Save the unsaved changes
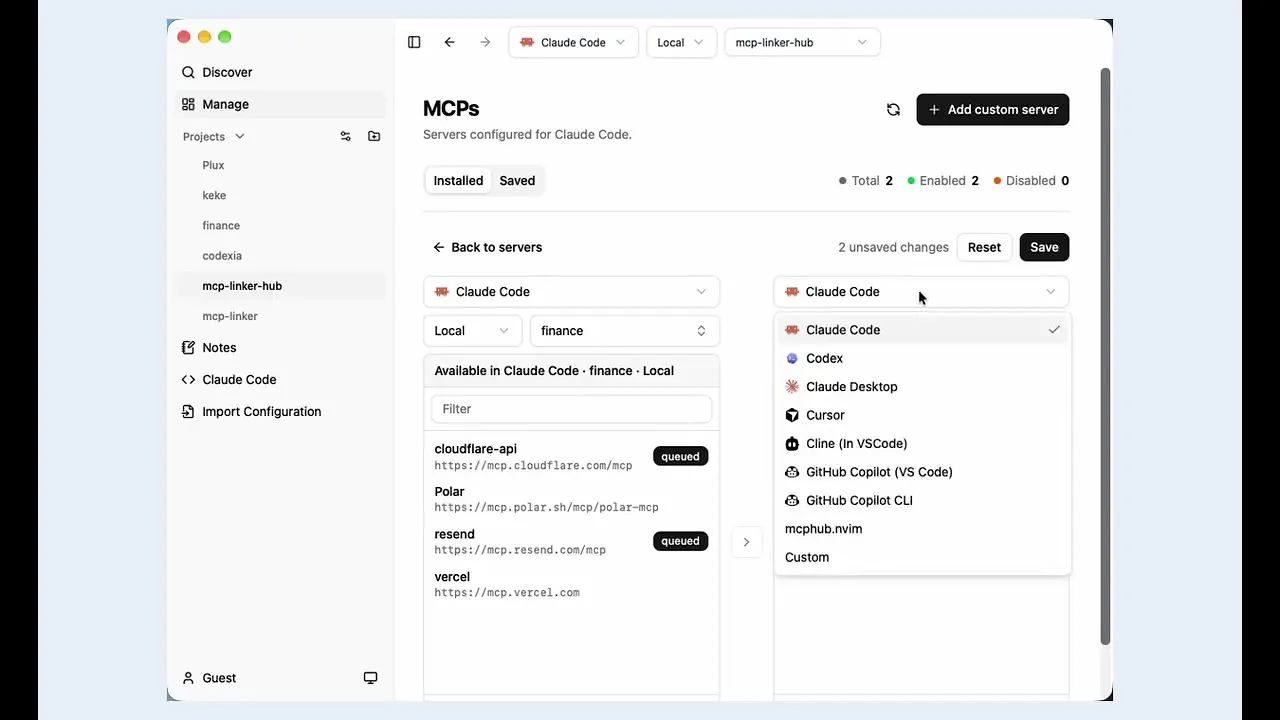 pos(1044,247)
